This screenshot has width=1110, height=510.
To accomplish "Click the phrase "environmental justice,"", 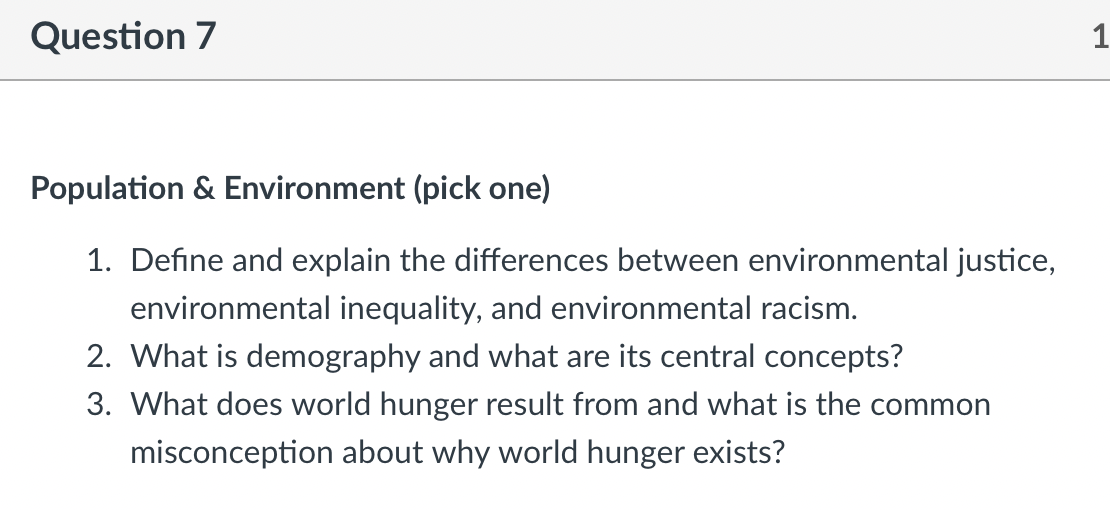I will click(901, 261).
